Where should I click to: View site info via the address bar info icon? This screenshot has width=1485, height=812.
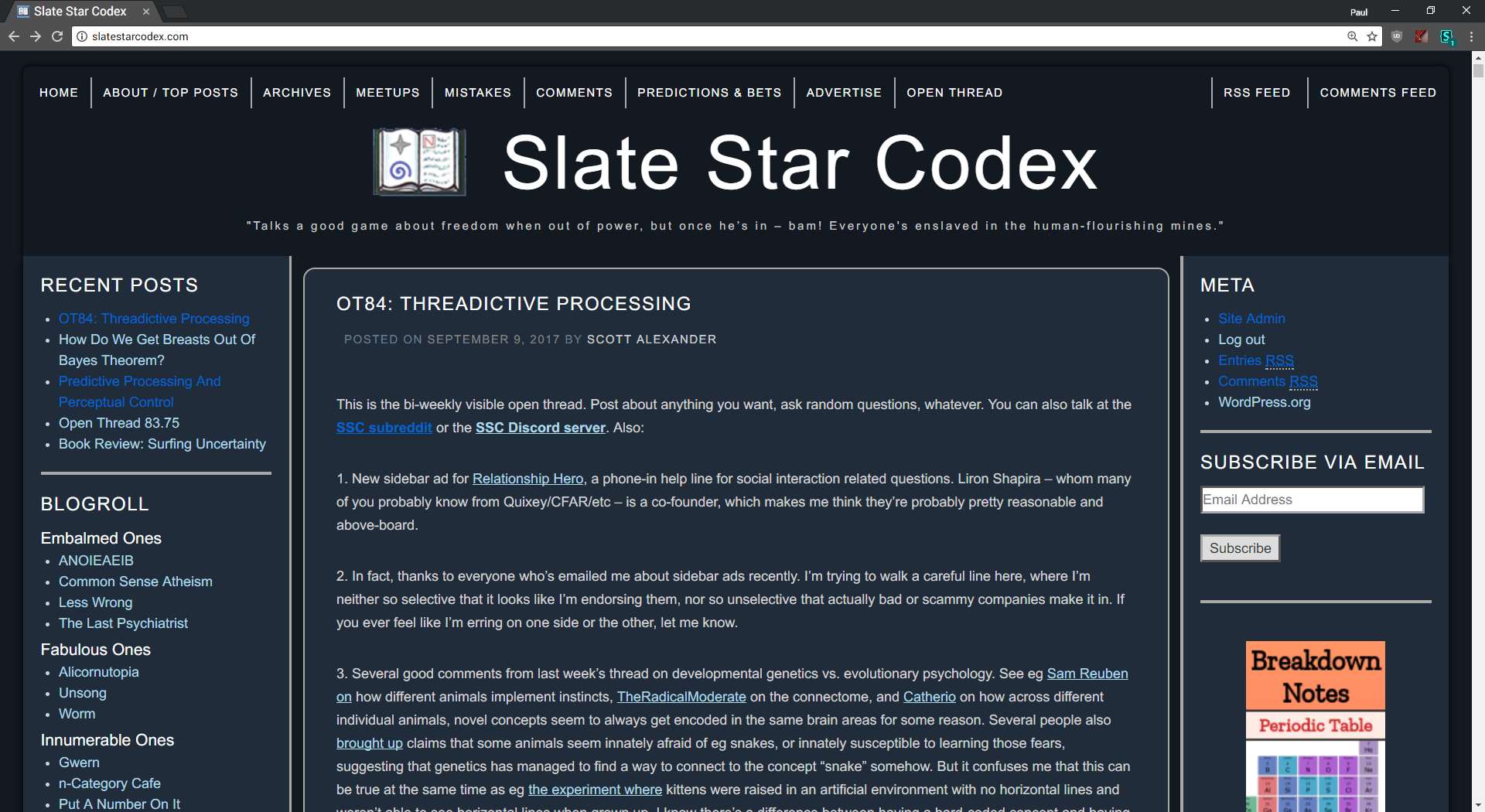click(x=81, y=36)
